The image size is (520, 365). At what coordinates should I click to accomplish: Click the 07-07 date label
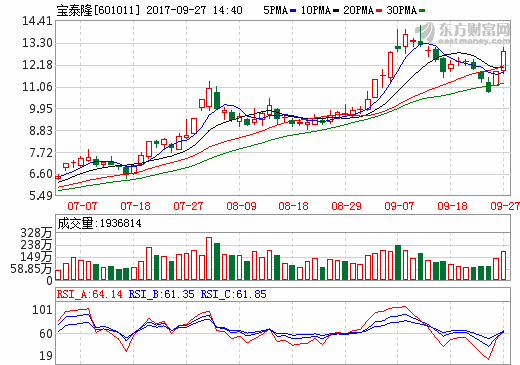82,206
